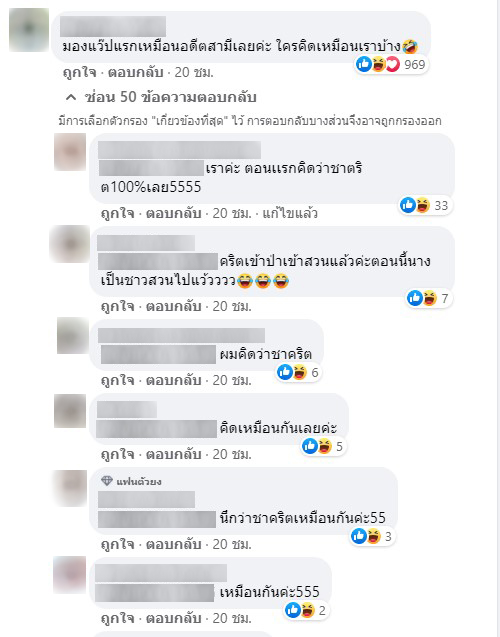Collapse the 50 replies with the chevron
Viewport: 500px width, 637px height.
tap(71, 97)
